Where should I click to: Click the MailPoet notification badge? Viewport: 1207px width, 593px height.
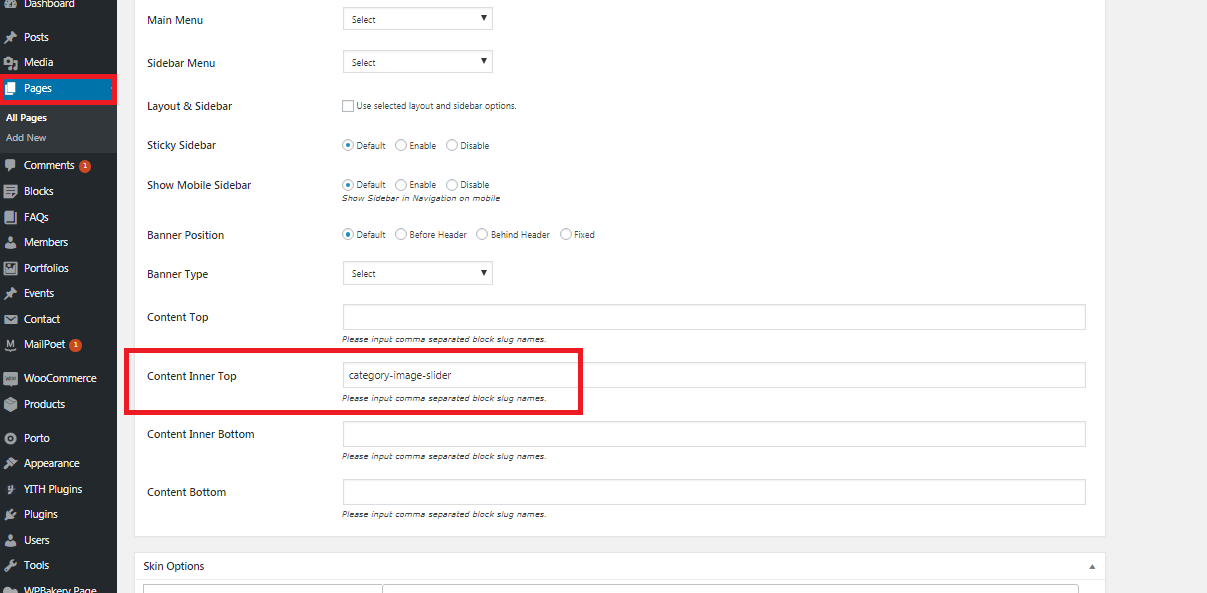[76, 345]
